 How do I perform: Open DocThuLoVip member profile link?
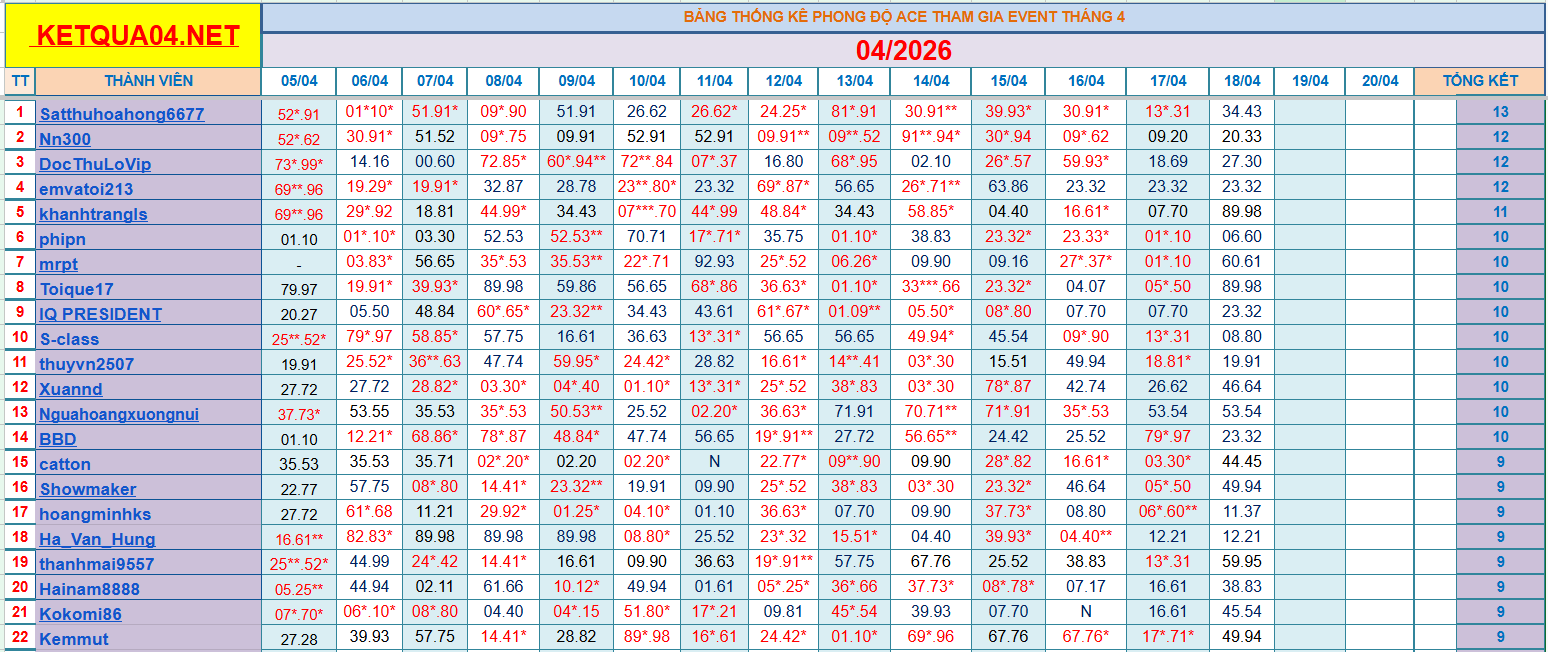pyautogui.click(x=95, y=164)
